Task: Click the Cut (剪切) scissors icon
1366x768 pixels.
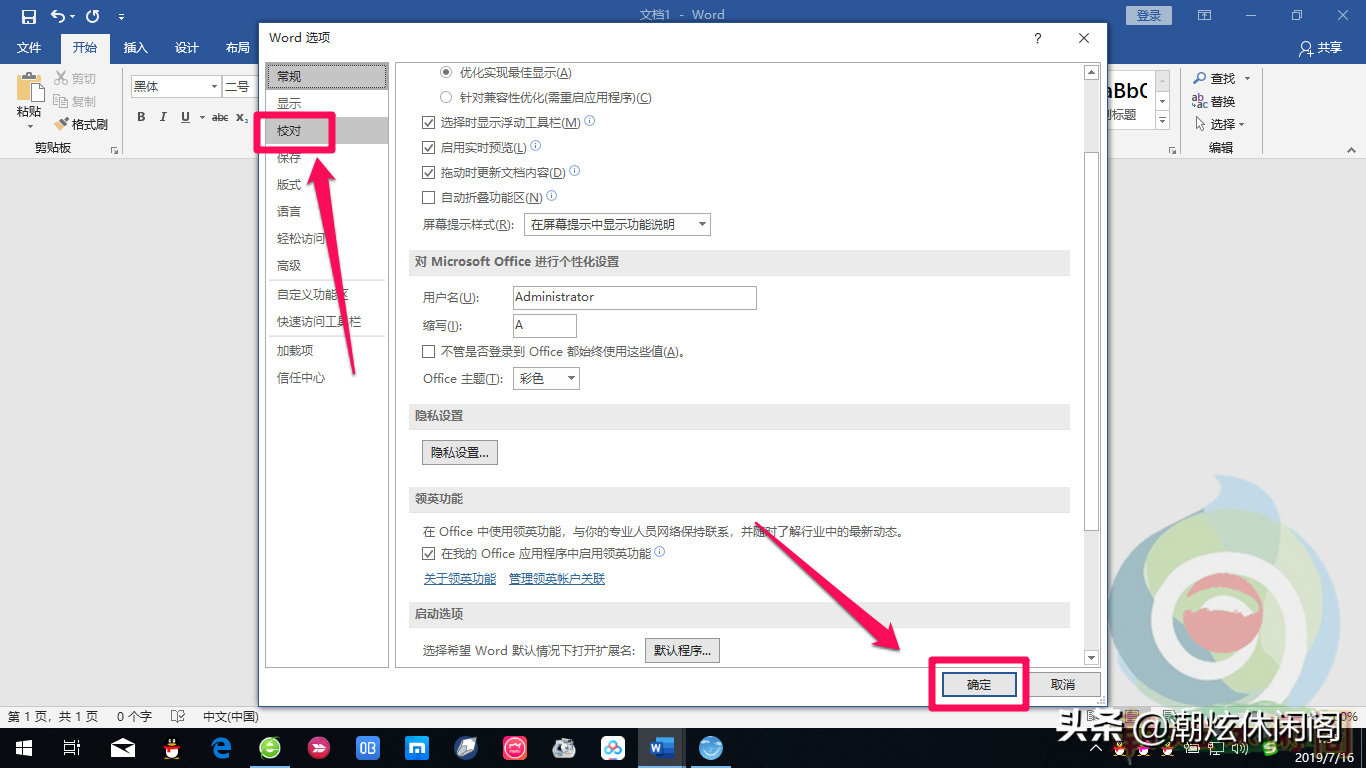Action: (x=61, y=78)
